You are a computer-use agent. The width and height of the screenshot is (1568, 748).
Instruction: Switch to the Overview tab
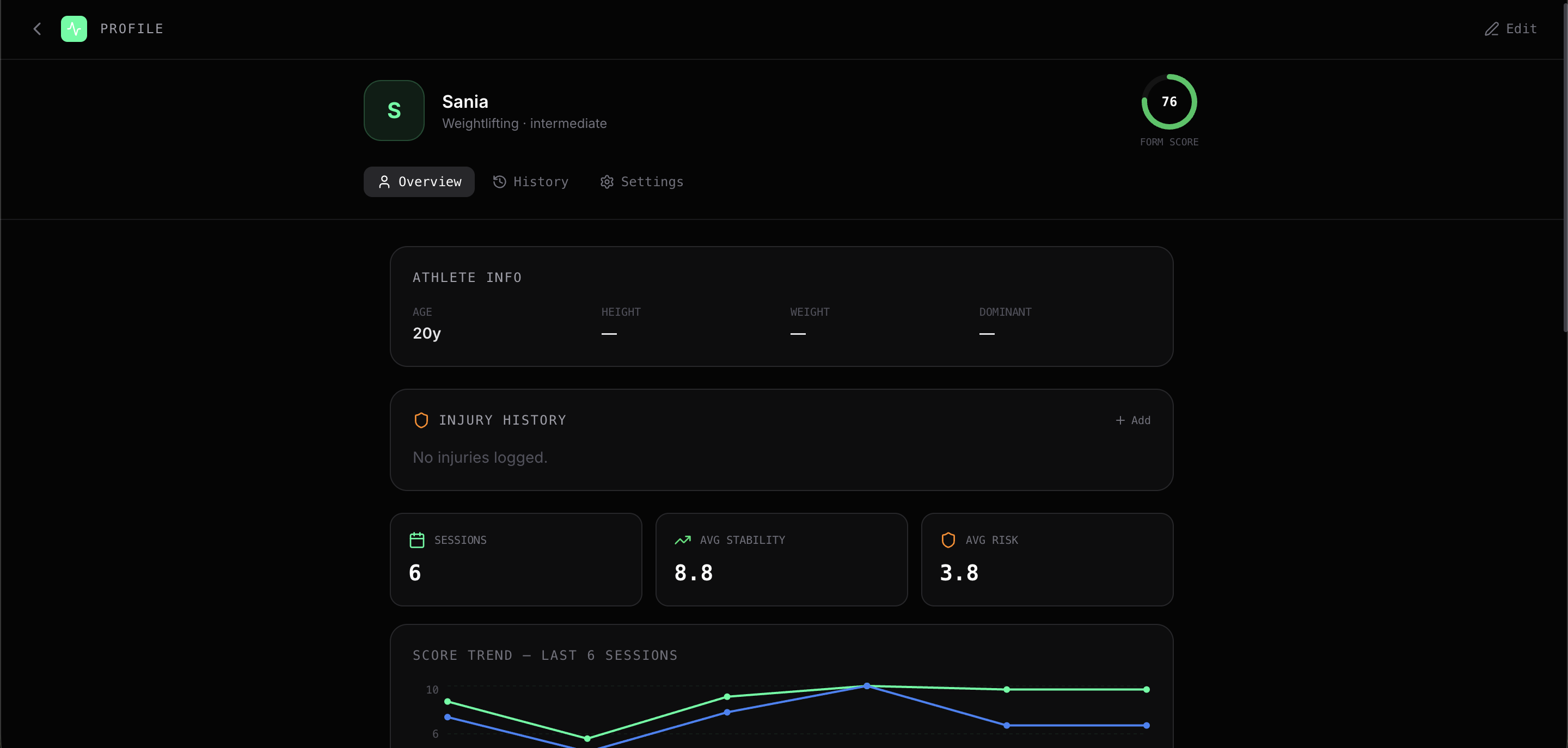pos(419,182)
